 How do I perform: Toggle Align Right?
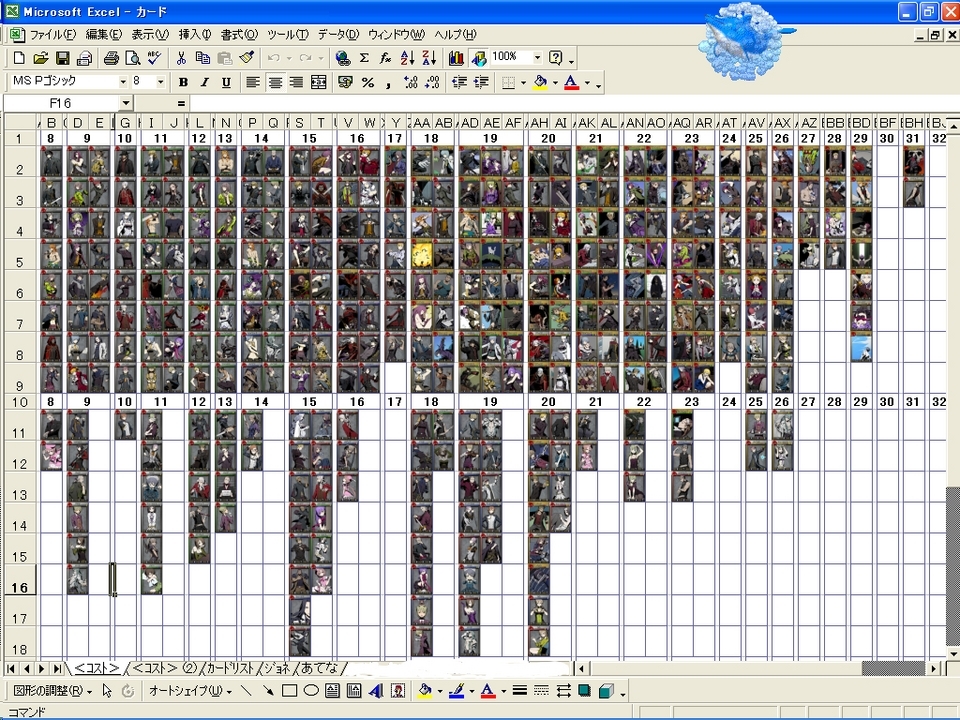coord(296,82)
